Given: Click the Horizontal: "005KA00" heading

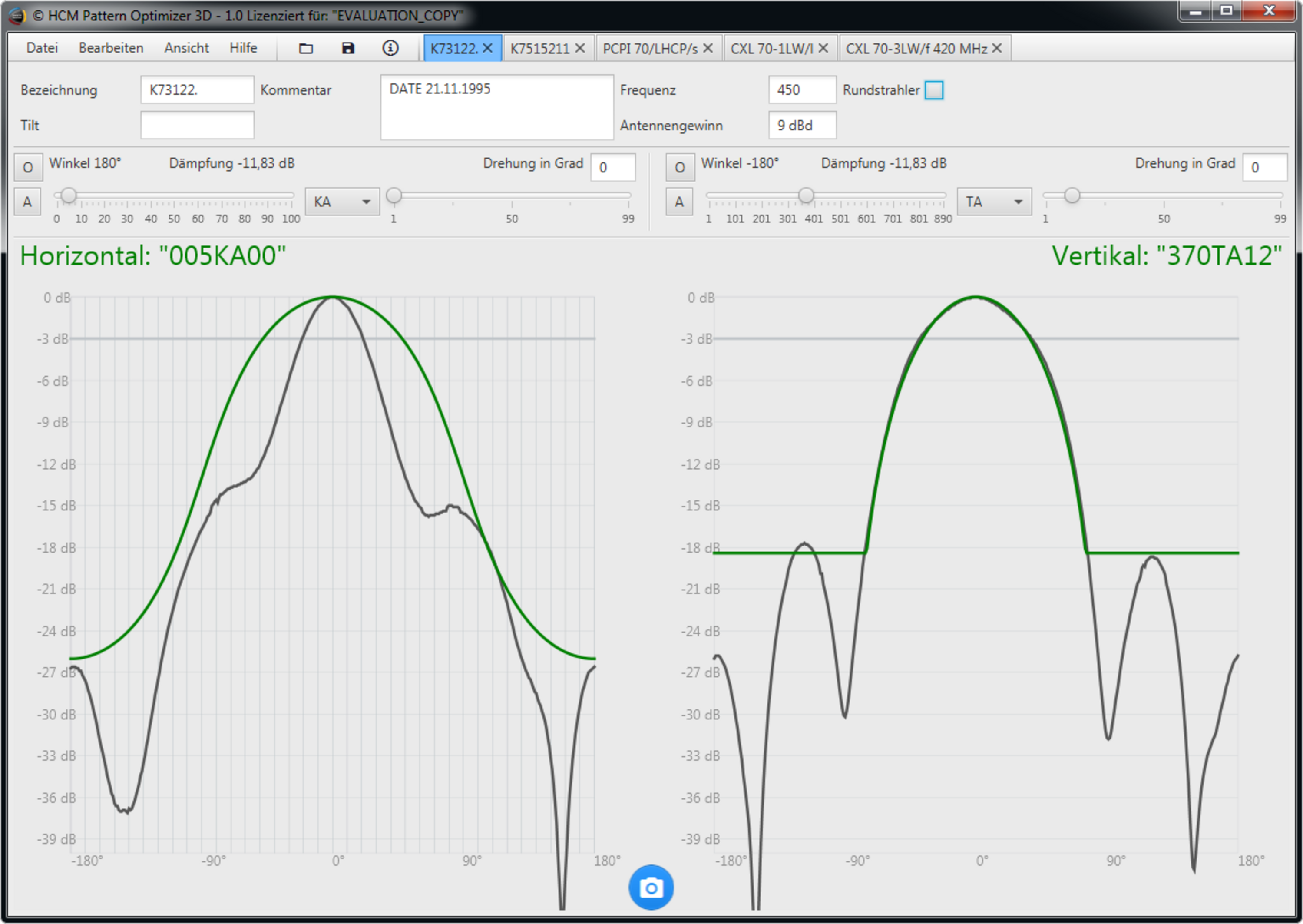Looking at the screenshot, I should click(153, 255).
